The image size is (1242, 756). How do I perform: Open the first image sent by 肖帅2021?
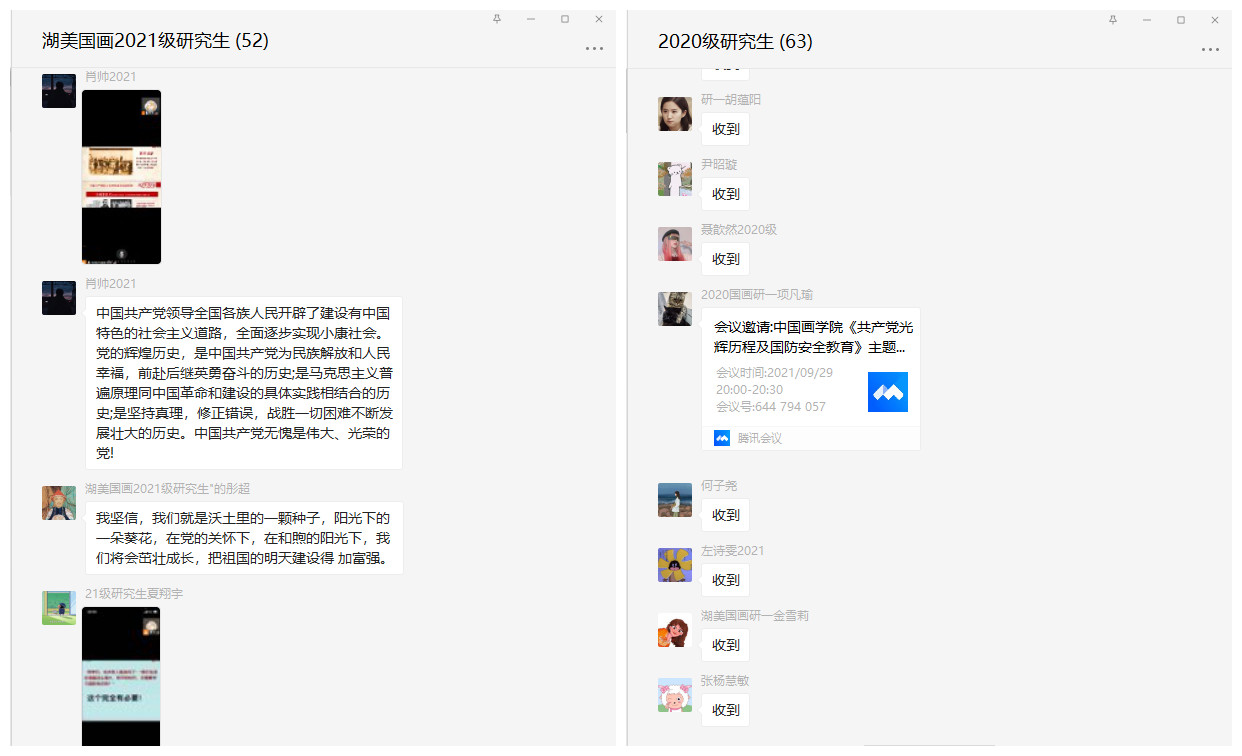point(121,177)
